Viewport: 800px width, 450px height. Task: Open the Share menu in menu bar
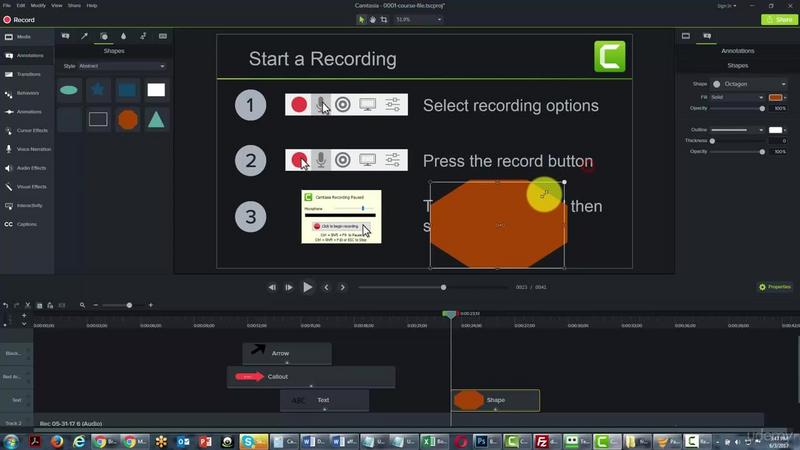[x=74, y=6]
